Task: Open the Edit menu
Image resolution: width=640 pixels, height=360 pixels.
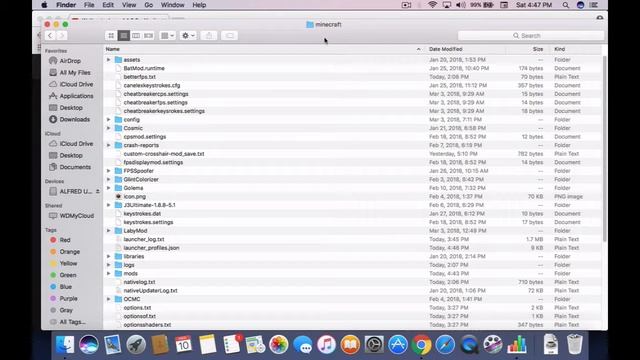Action: point(108,5)
